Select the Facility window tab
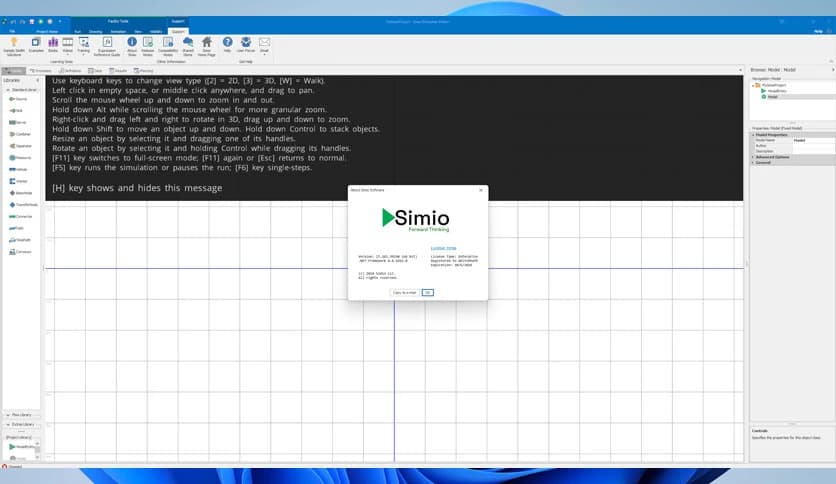Screen dimensions: 836x484 pyautogui.click(x=13, y=70)
